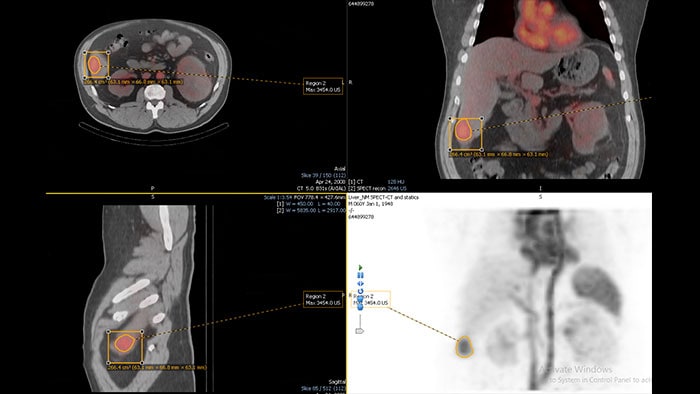This screenshot has width=700, height=394.
Task: Click the blue left-right direction arrows icon
Action: click(360, 283)
